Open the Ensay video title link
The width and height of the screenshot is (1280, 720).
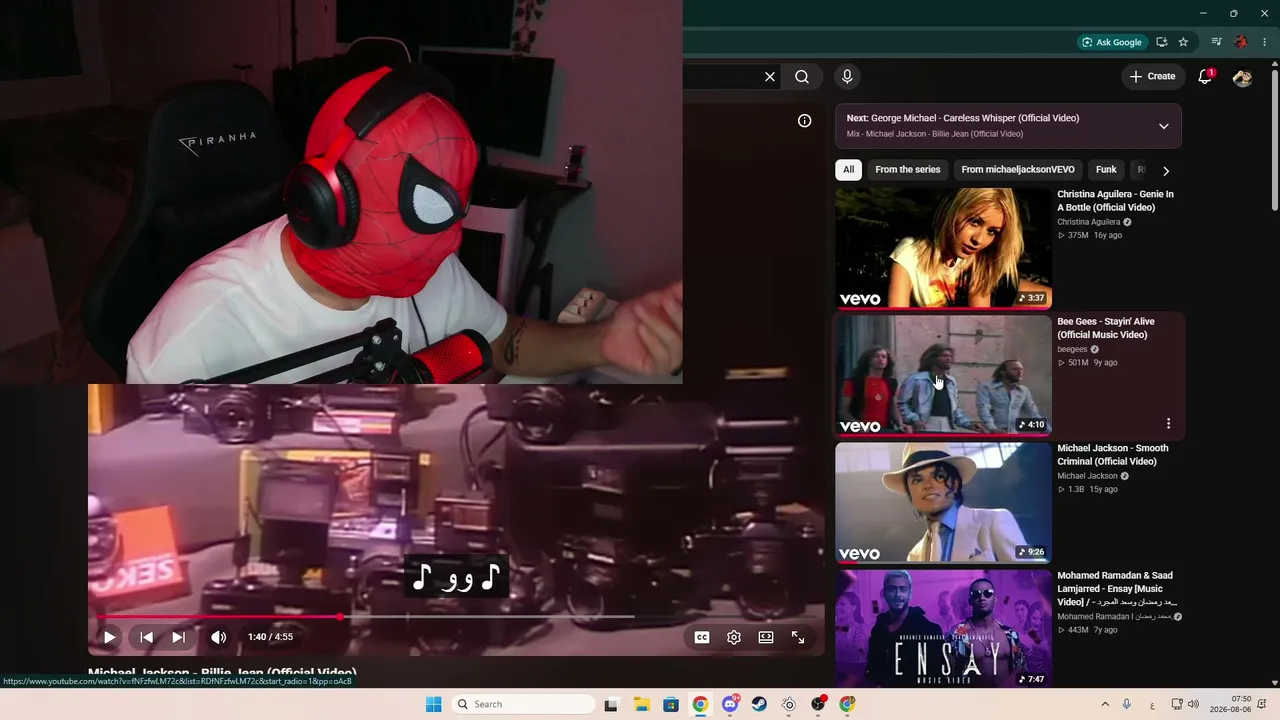pyautogui.click(x=1117, y=588)
